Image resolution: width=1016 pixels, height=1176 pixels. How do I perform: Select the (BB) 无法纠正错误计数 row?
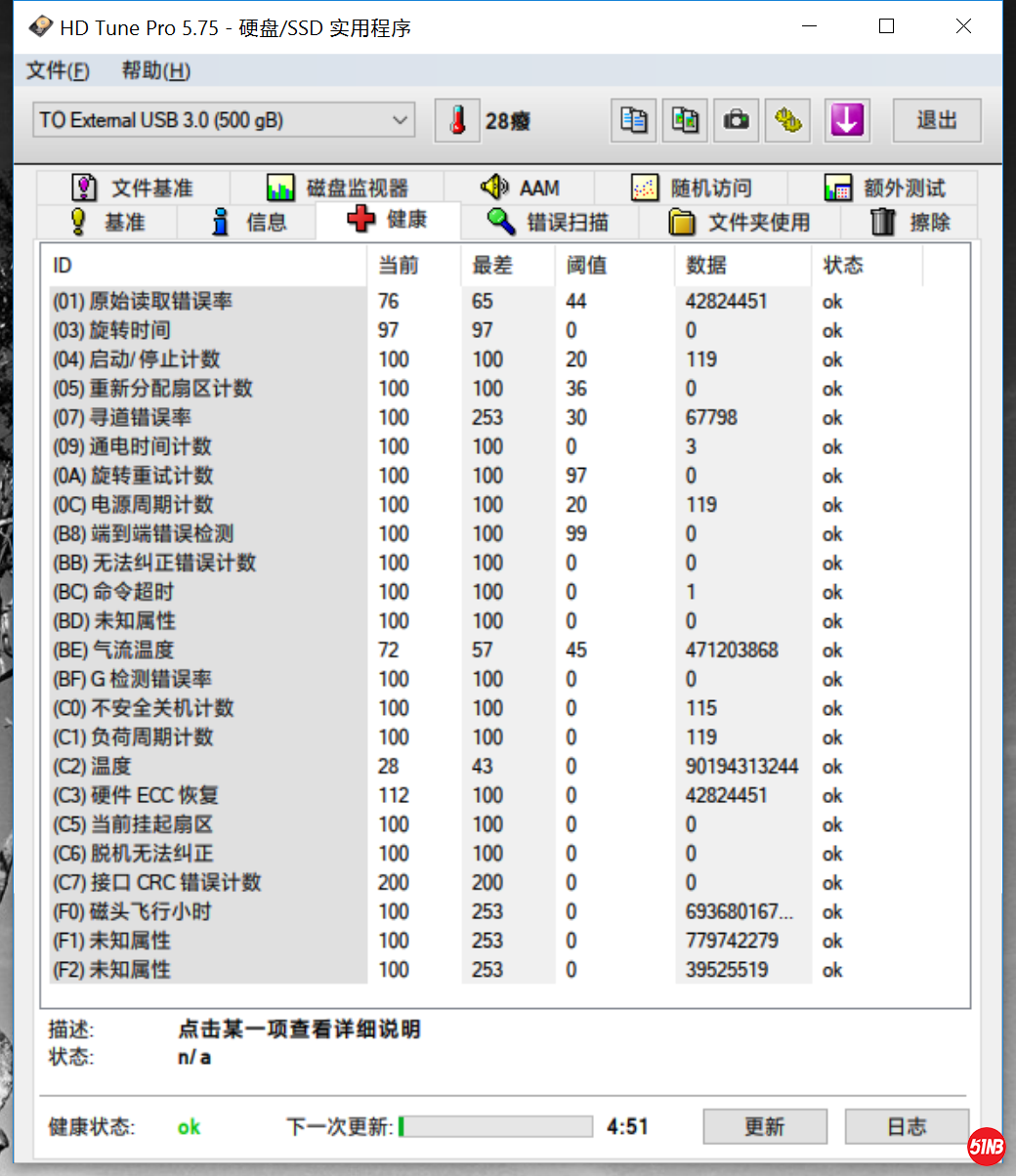point(486,563)
